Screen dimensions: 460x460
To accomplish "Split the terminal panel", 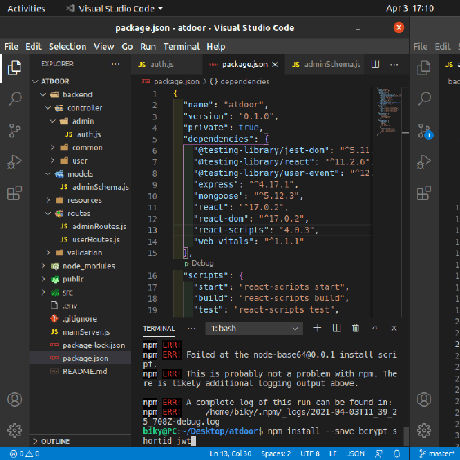I will click(x=336, y=328).
